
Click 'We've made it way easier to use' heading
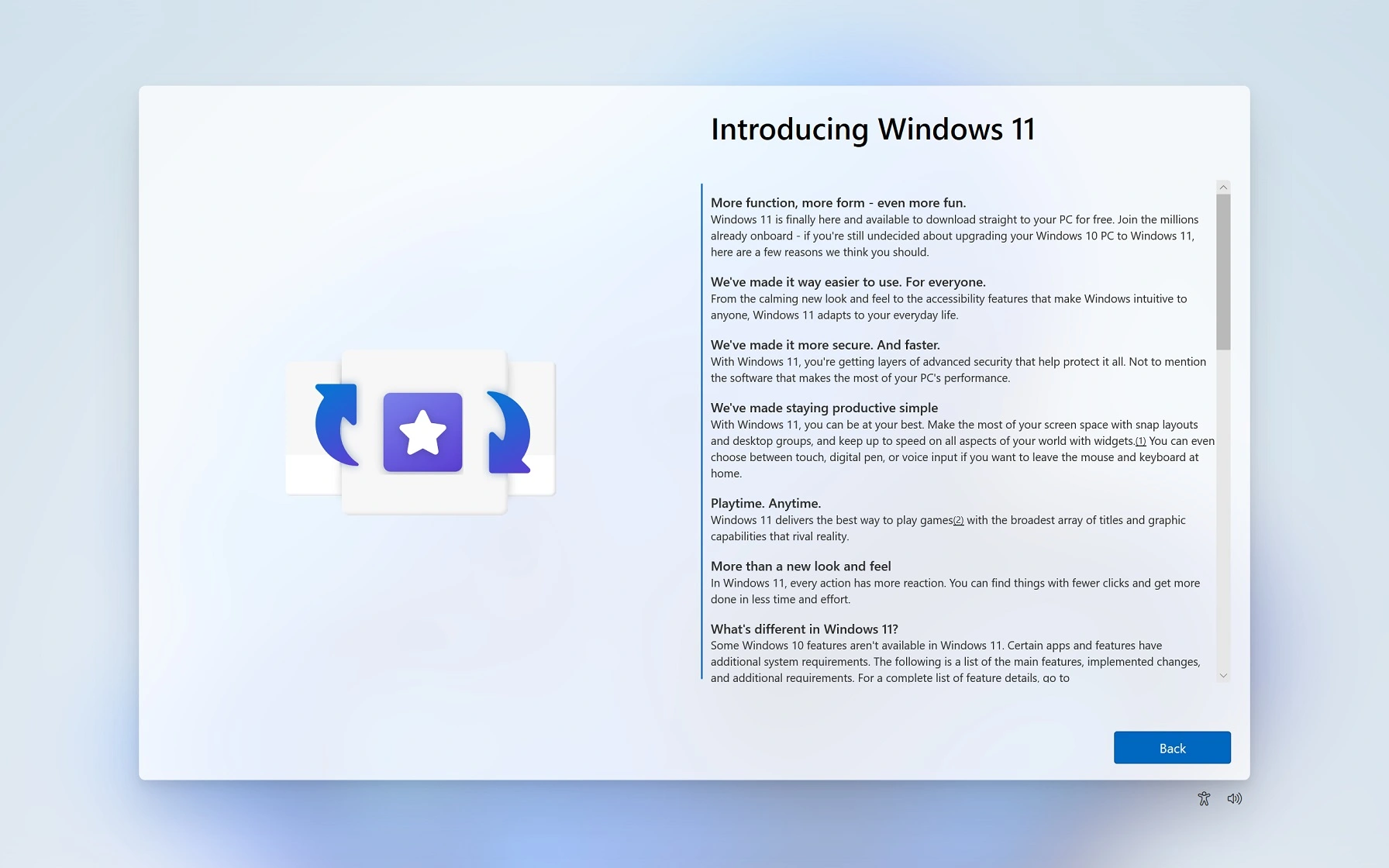pyautogui.click(x=848, y=282)
